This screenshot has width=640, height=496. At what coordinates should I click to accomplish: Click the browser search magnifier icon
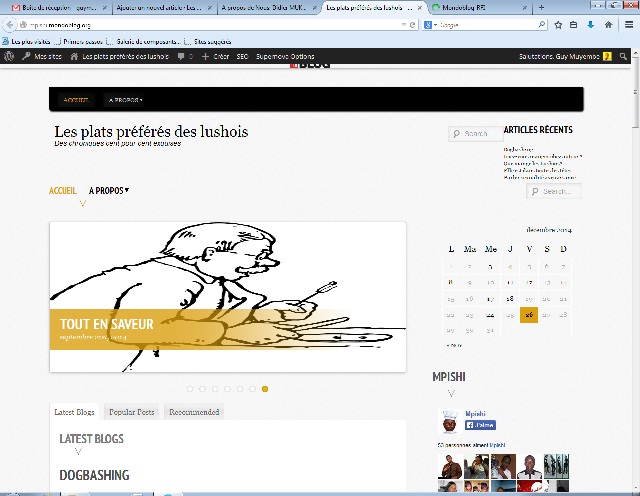tap(541, 24)
